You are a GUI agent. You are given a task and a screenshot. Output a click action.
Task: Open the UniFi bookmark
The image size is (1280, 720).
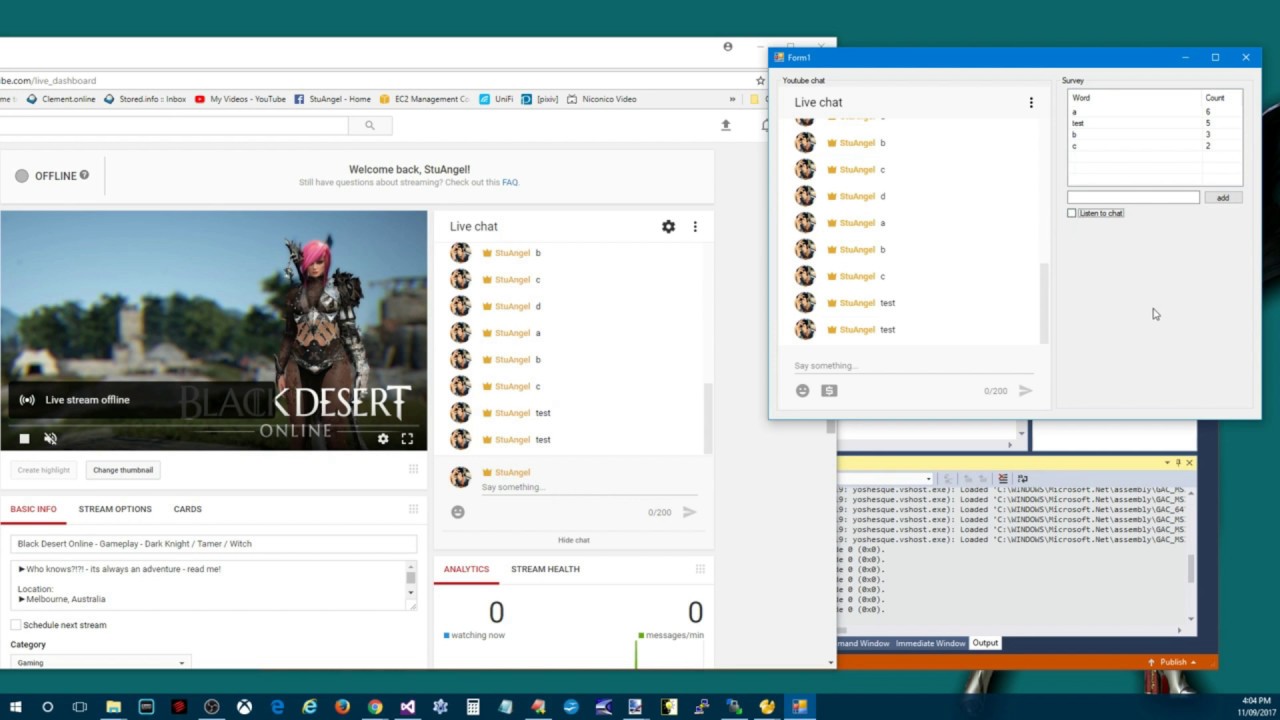coord(497,99)
